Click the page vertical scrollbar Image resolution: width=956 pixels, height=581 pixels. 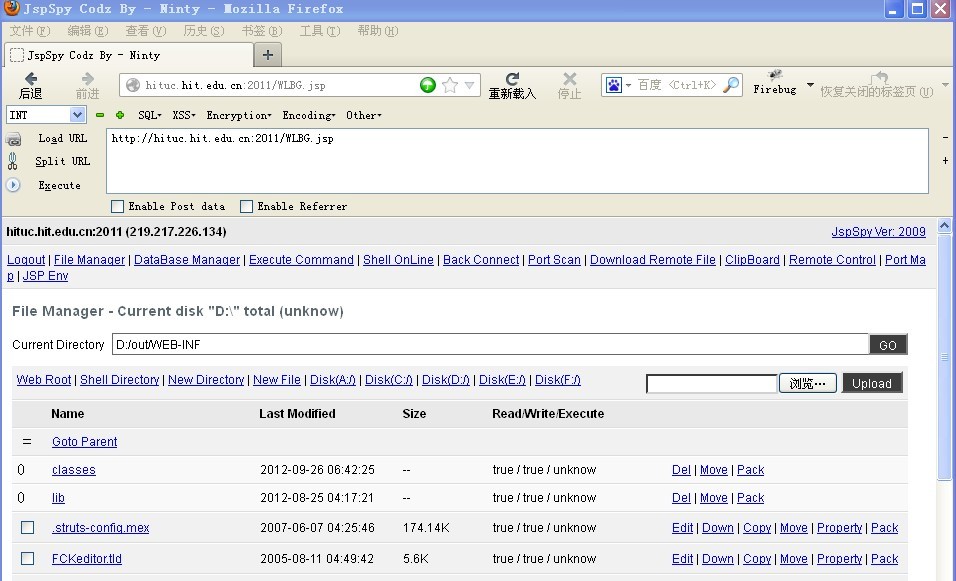[944, 357]
